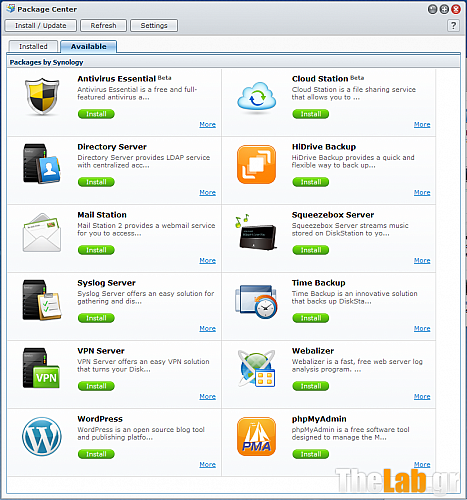
Task: Click the Directory Server icon
Action: click(42, 164)
